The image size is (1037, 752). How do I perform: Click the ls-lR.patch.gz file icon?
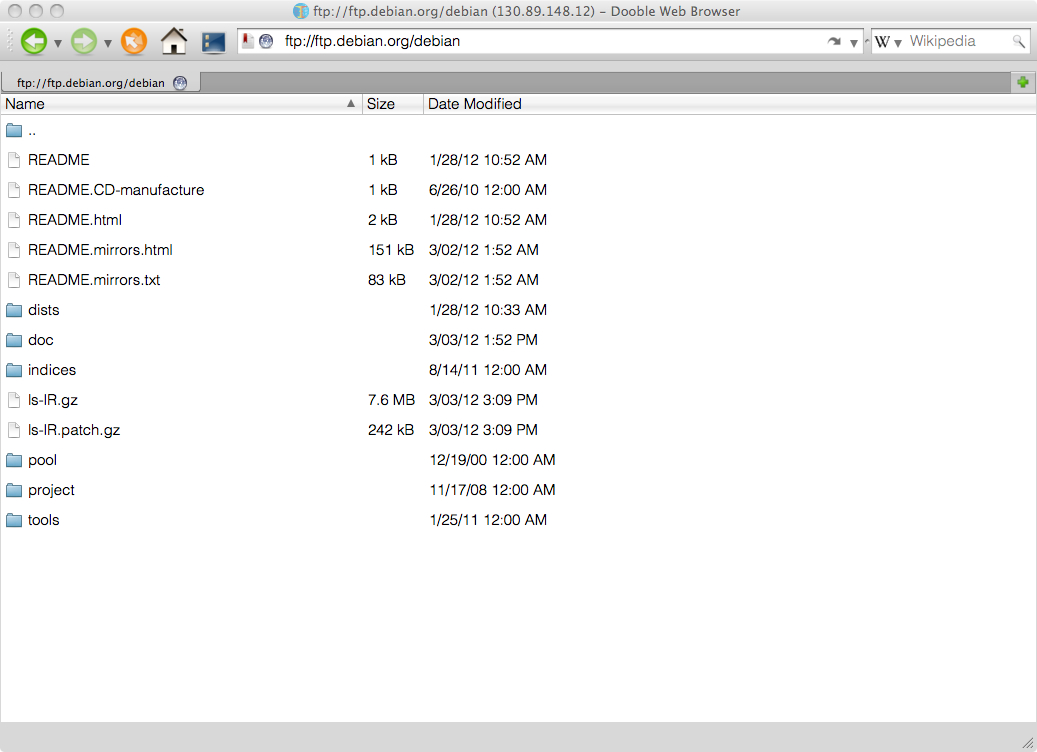click(14, 430)
